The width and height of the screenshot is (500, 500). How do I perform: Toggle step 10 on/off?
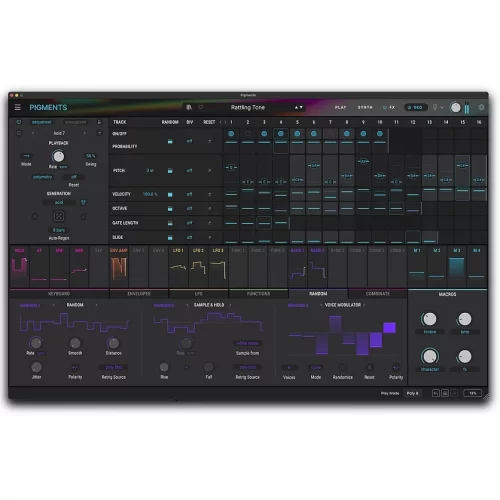(x=380, y=134)
